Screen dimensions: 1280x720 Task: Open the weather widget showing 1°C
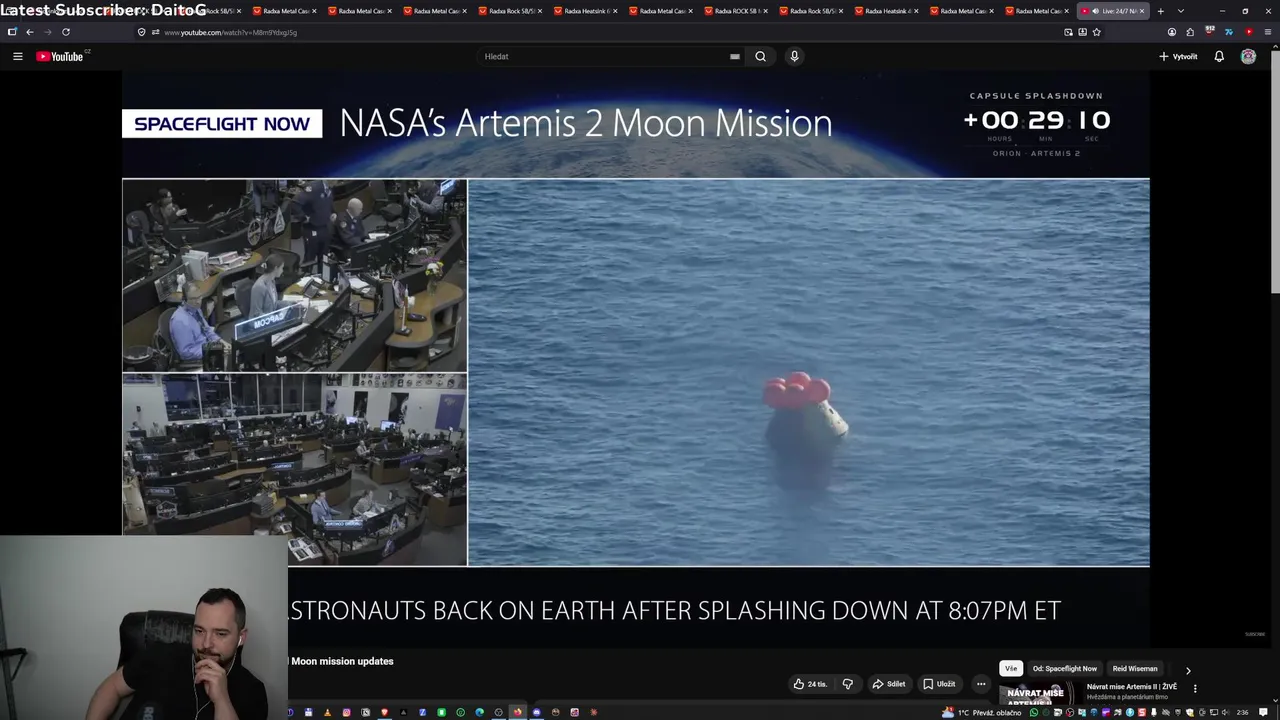(981, 712)
